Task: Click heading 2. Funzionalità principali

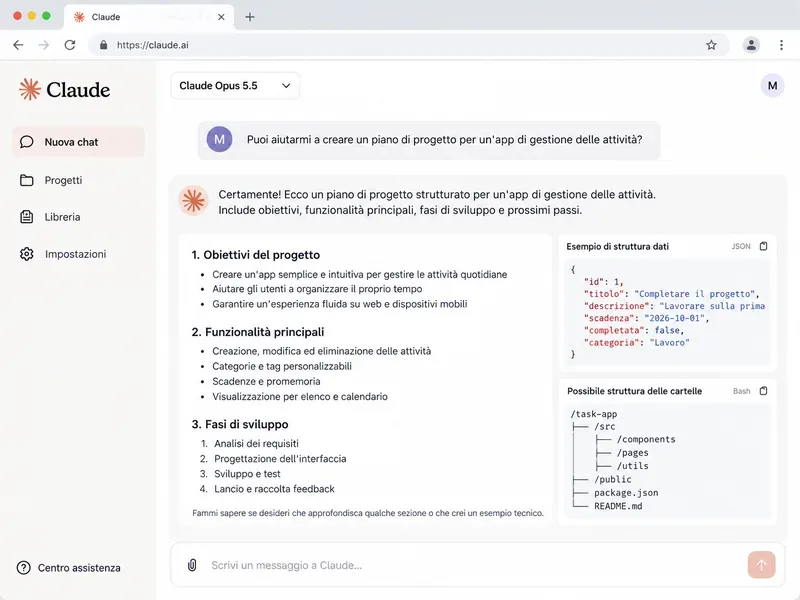Action: [x=258, y=332]
